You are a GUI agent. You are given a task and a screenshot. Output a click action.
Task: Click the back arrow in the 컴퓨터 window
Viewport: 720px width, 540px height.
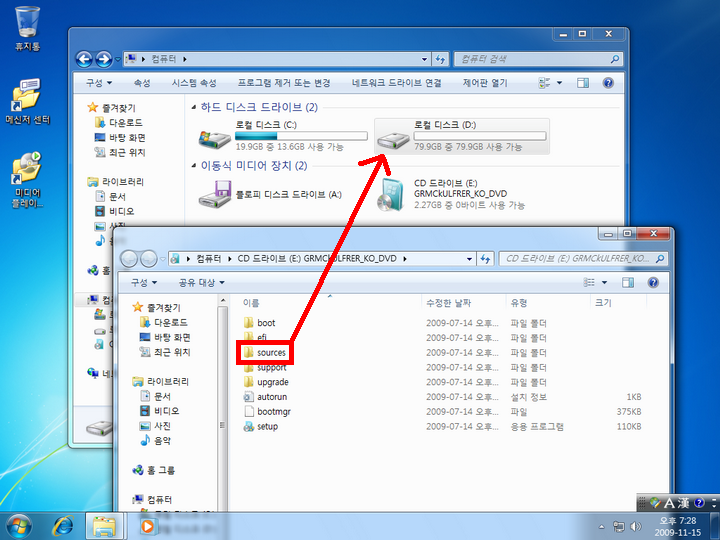84,59
